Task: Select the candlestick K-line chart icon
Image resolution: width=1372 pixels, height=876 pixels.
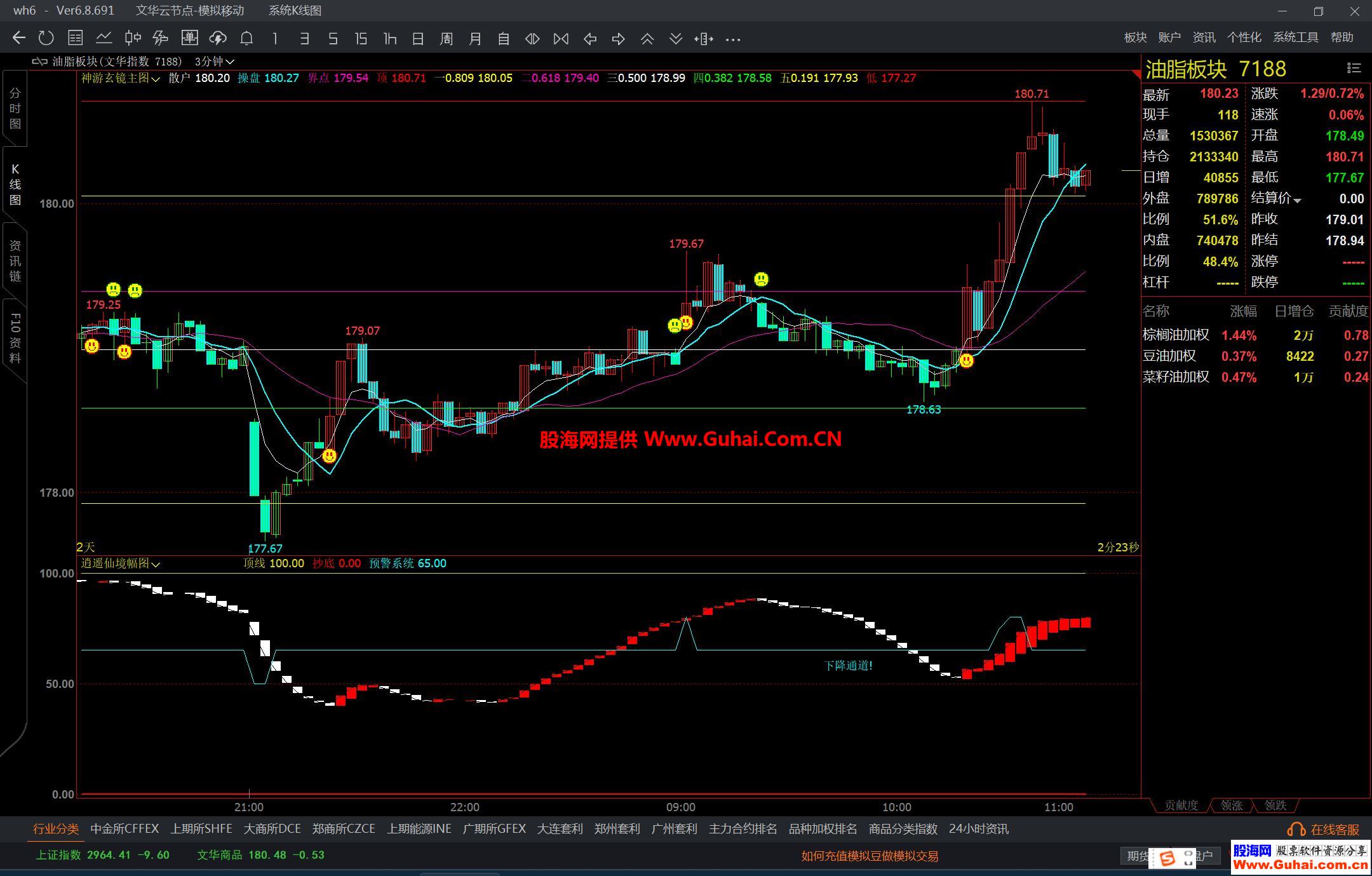Action: (132, 38)
